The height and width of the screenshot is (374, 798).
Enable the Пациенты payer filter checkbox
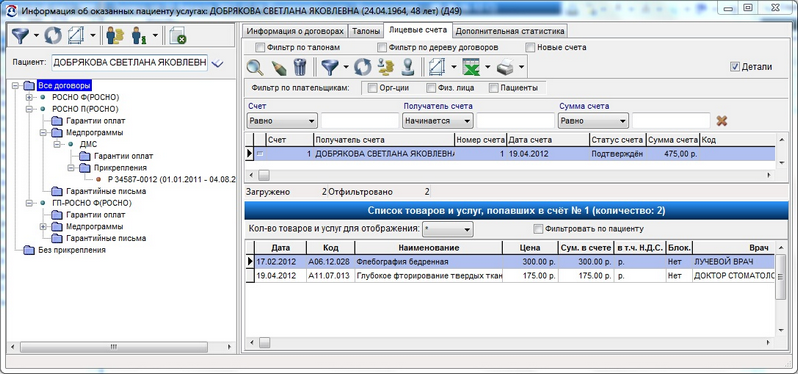(x=494, y=88)
